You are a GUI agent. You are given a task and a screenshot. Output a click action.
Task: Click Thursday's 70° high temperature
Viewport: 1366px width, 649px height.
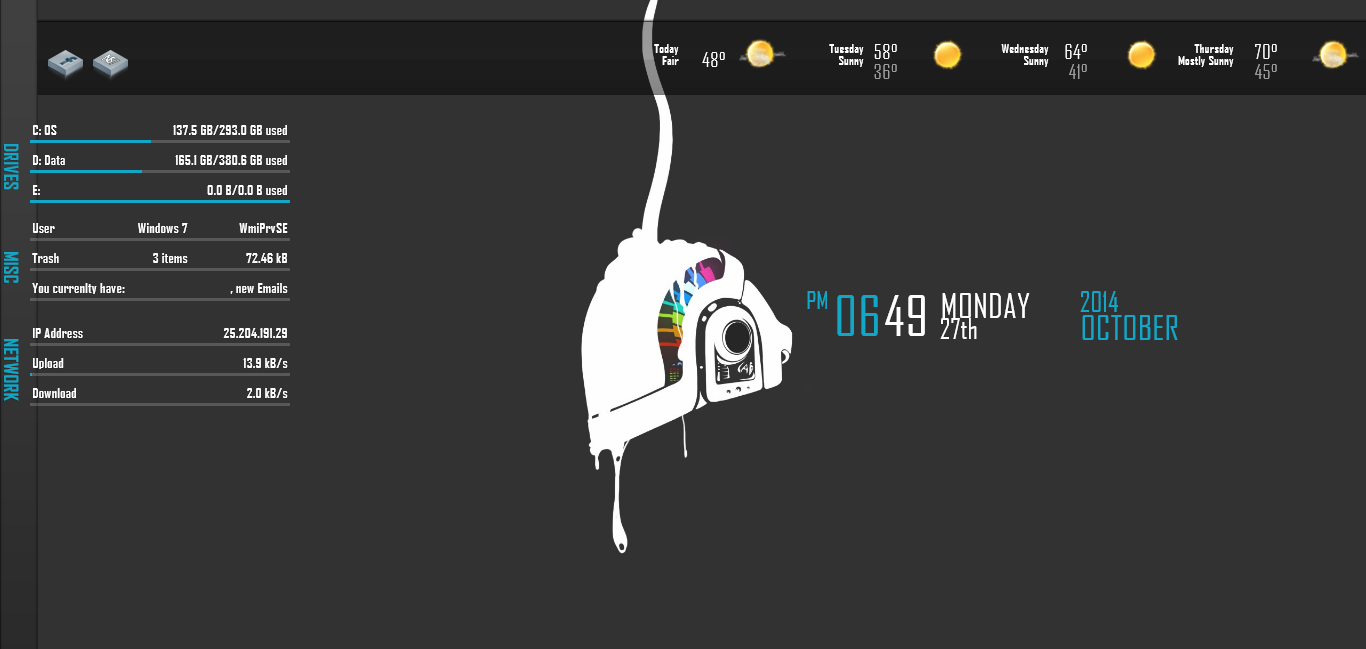tap(1266, 51)
